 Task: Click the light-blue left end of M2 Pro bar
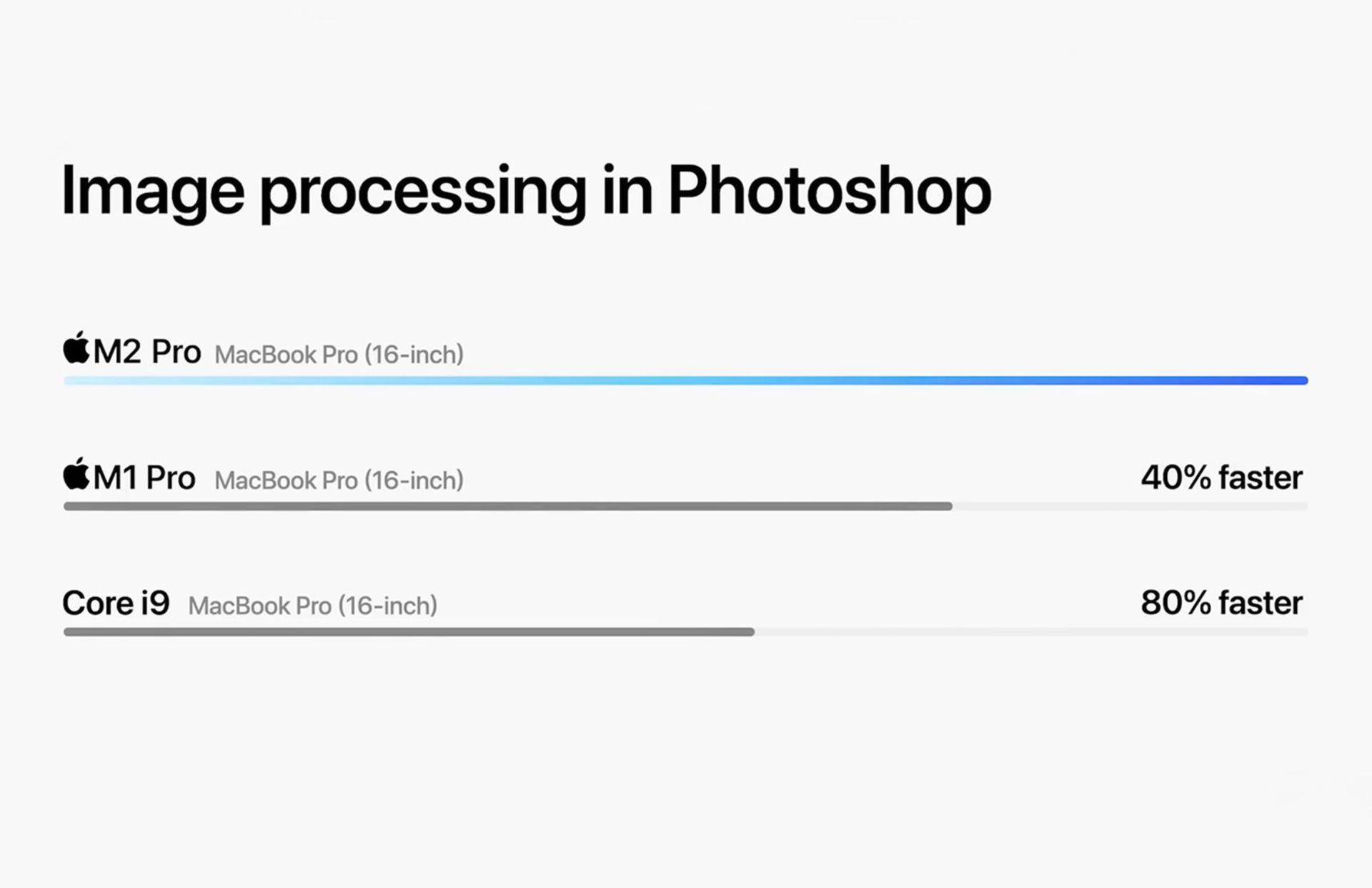pyautogui.click(x=93, y=381)
